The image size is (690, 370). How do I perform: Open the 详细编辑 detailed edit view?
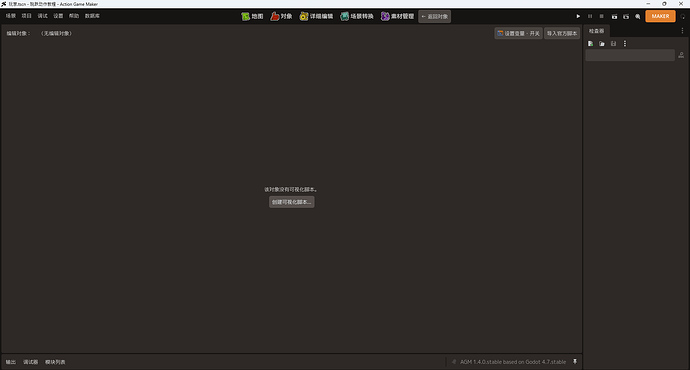click(316, 16)
